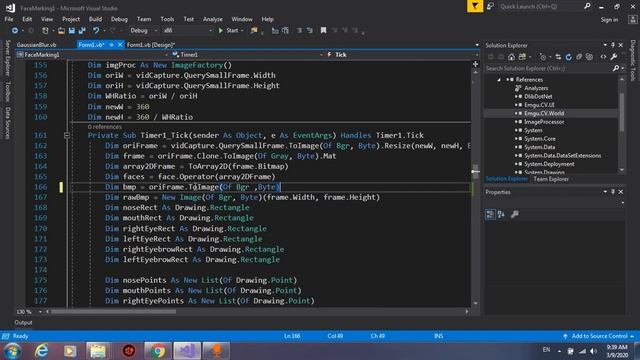Open the Output panel tab
Viewport: 640px width, 360px height.
tap(23, 322)
